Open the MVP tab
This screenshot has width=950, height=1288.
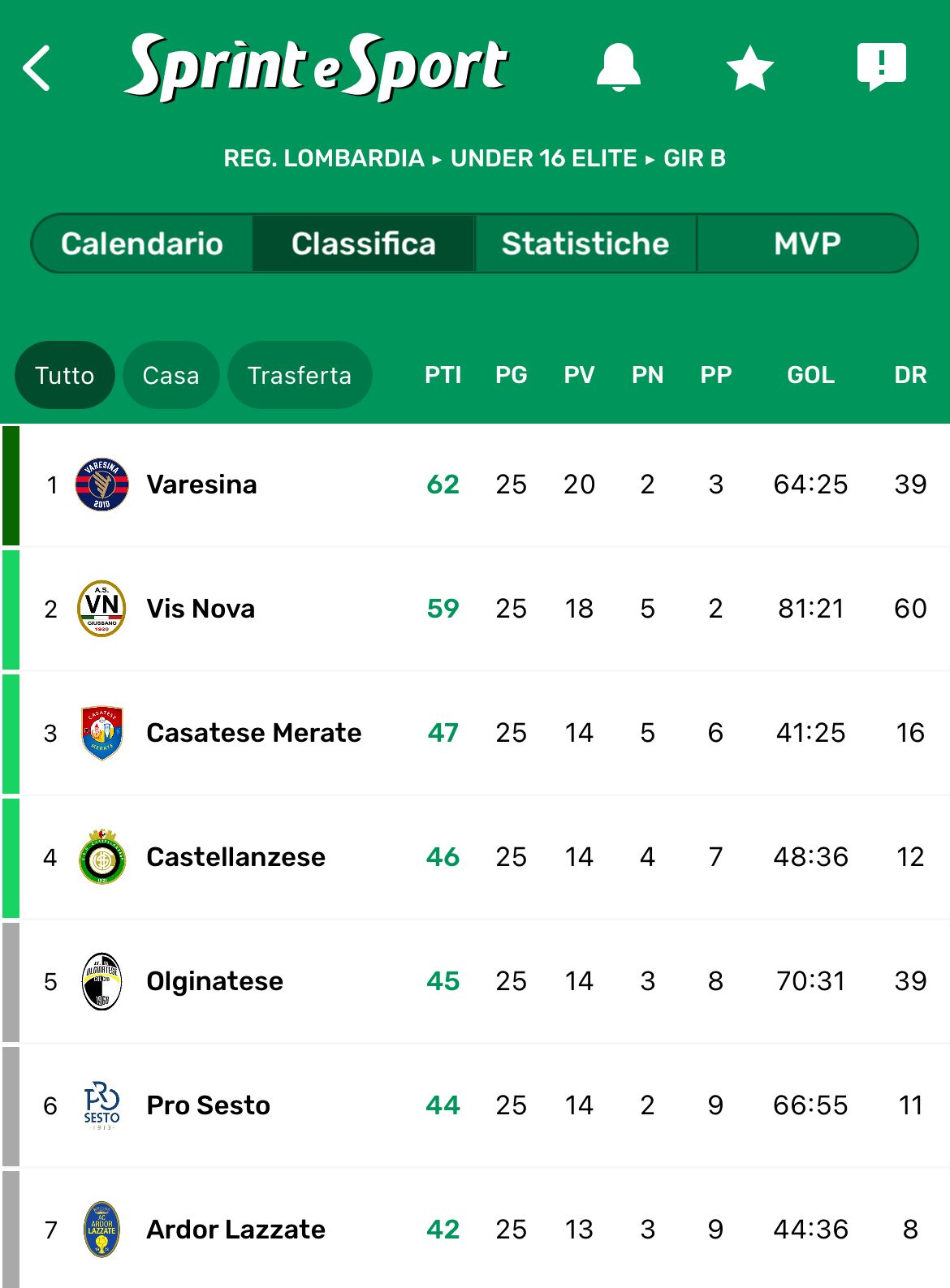click(x=807, y=243)
